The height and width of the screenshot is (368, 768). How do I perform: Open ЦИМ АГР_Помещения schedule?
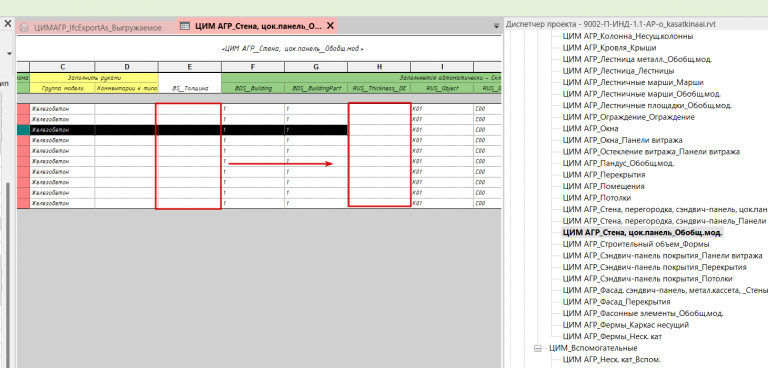pos(603,187)
